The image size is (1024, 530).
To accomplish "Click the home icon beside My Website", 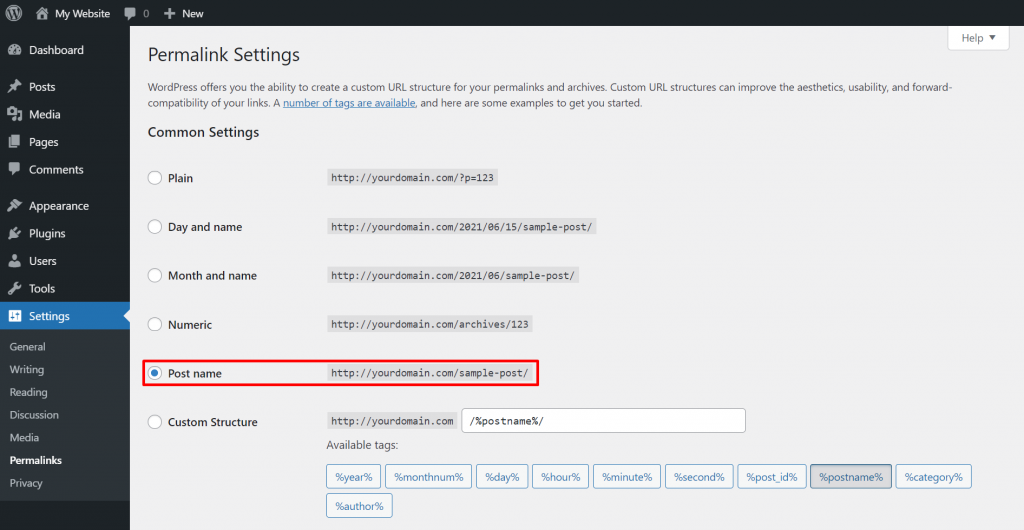I will click(x=42, y=13).
